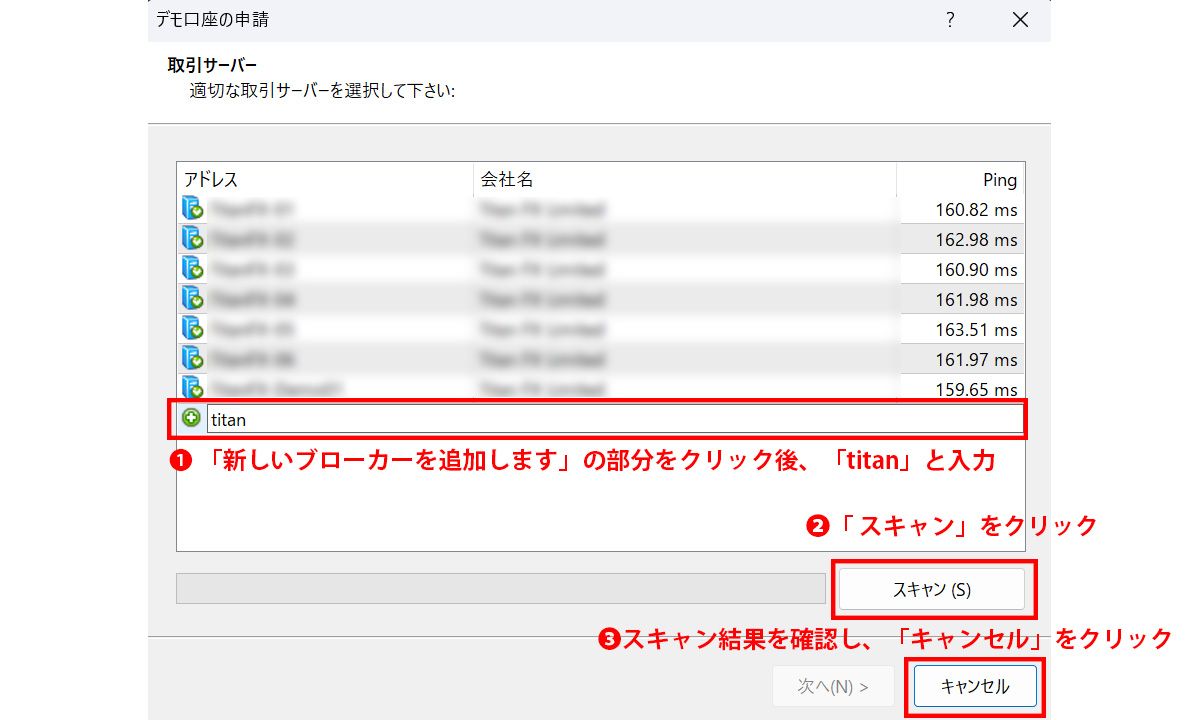1200x720 pixels.
Task: Click the scan progress bar
Action: point(500,589)
